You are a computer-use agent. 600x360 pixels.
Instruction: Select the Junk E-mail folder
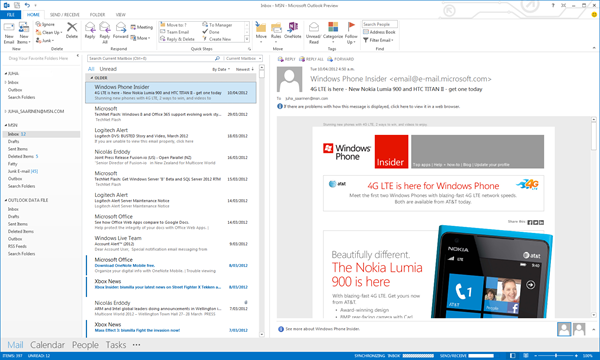23,171
